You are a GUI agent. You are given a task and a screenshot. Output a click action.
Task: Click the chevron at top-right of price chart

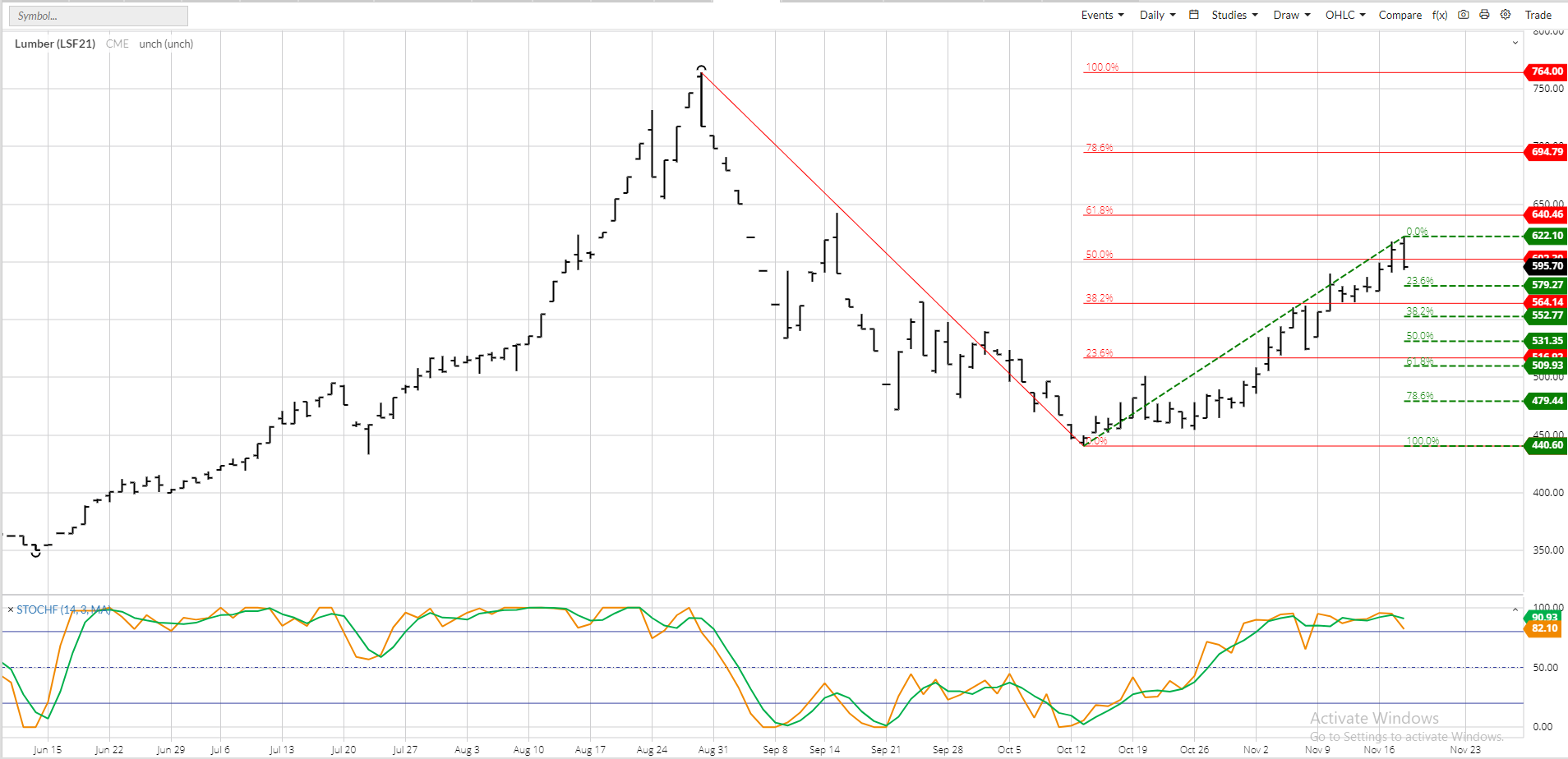coord(1515,43)
